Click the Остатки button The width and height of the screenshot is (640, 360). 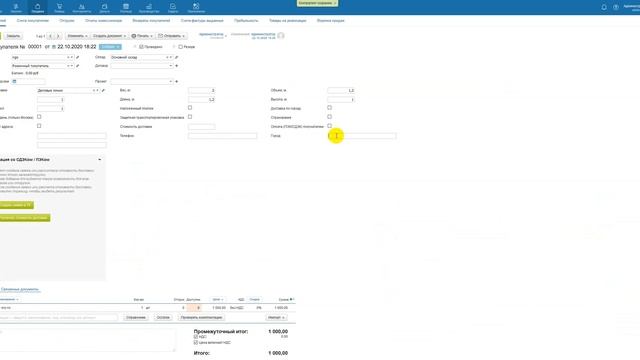(x=163, y=318)
